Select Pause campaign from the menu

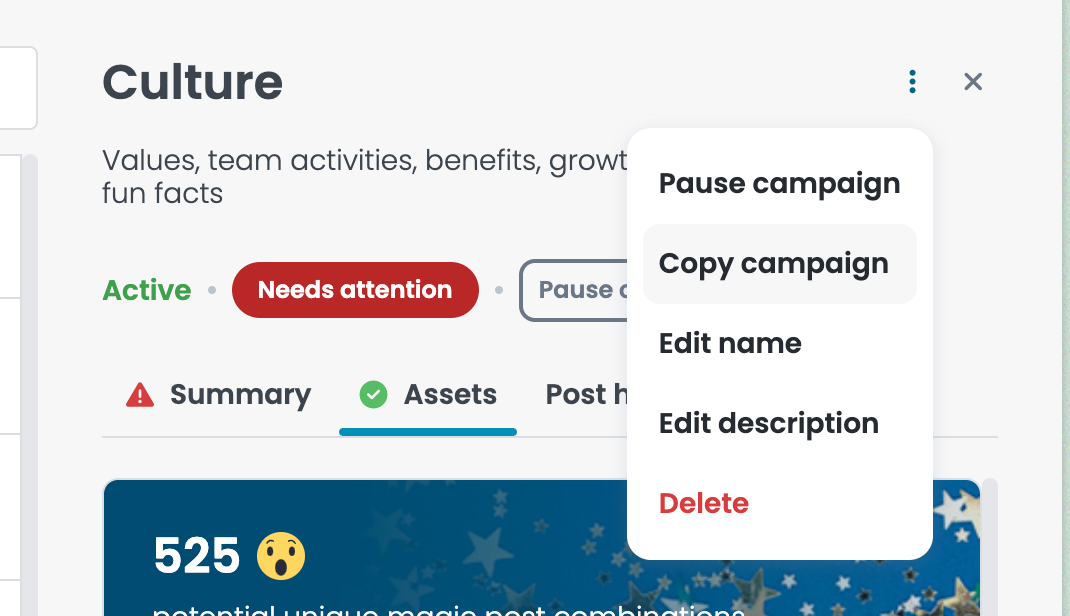[779, 184]
